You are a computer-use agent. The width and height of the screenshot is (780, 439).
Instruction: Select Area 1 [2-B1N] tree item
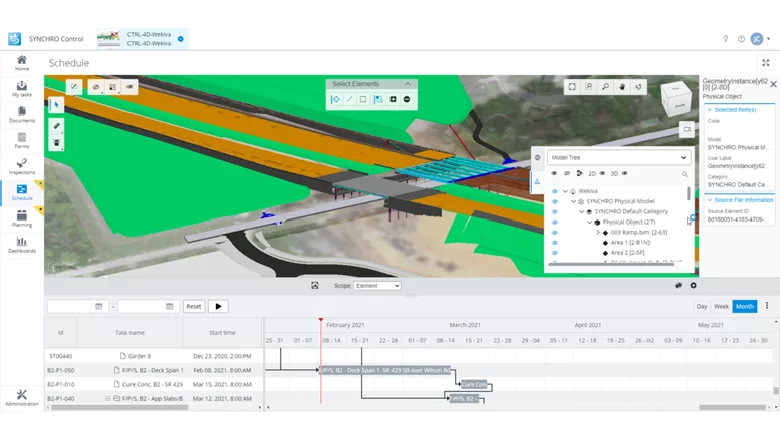(630, 243)
